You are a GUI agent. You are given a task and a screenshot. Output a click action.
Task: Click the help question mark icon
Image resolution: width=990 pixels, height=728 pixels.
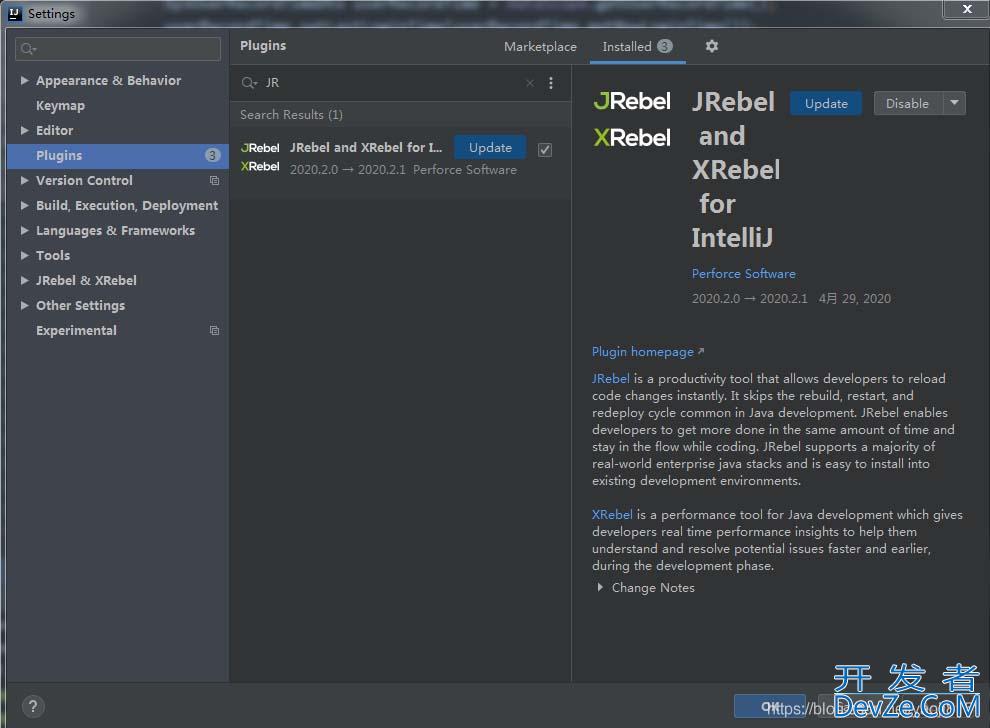point(33,706)
